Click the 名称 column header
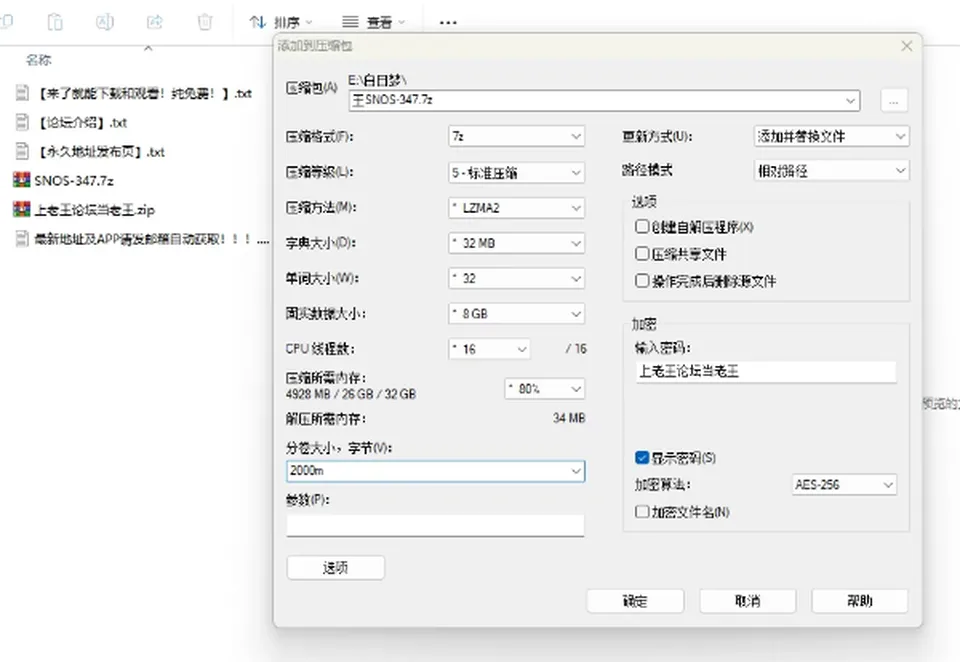Image resolution: width=960 pixels, height=662 pixels. coord(39,59)
